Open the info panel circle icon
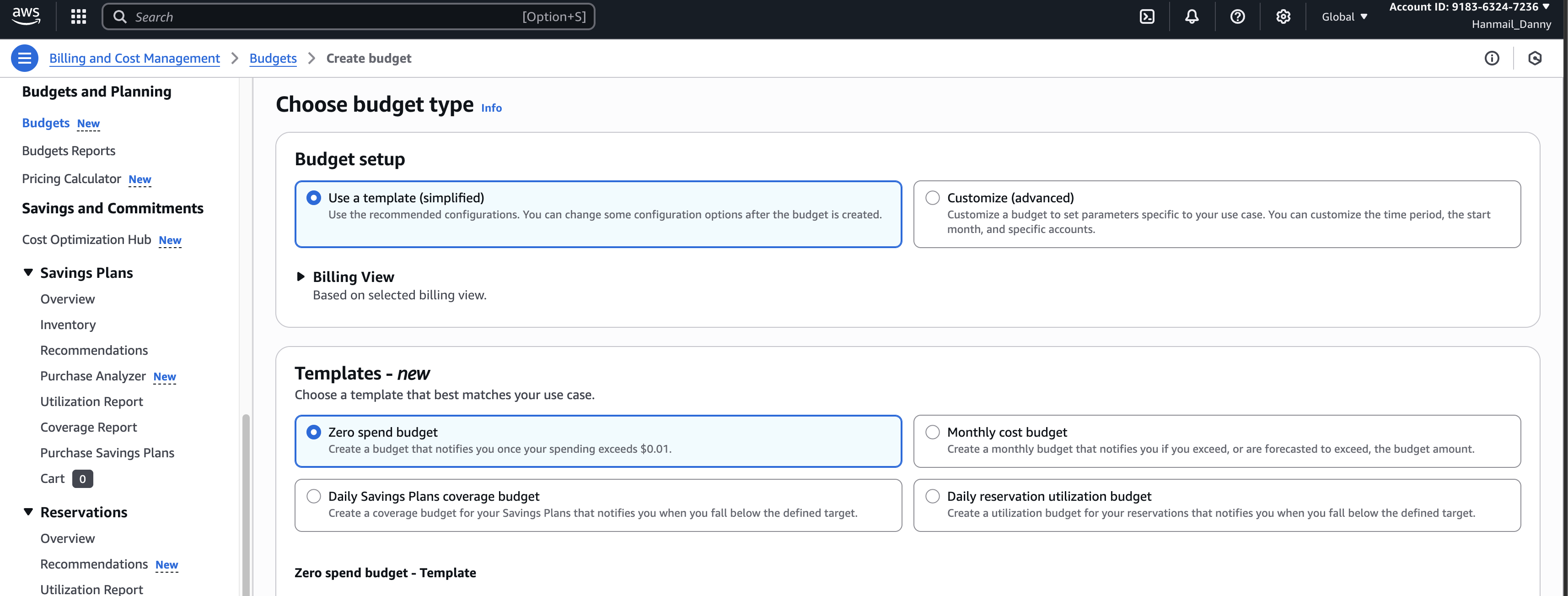Viewport: 1568px width, 596px height. 1492,58
